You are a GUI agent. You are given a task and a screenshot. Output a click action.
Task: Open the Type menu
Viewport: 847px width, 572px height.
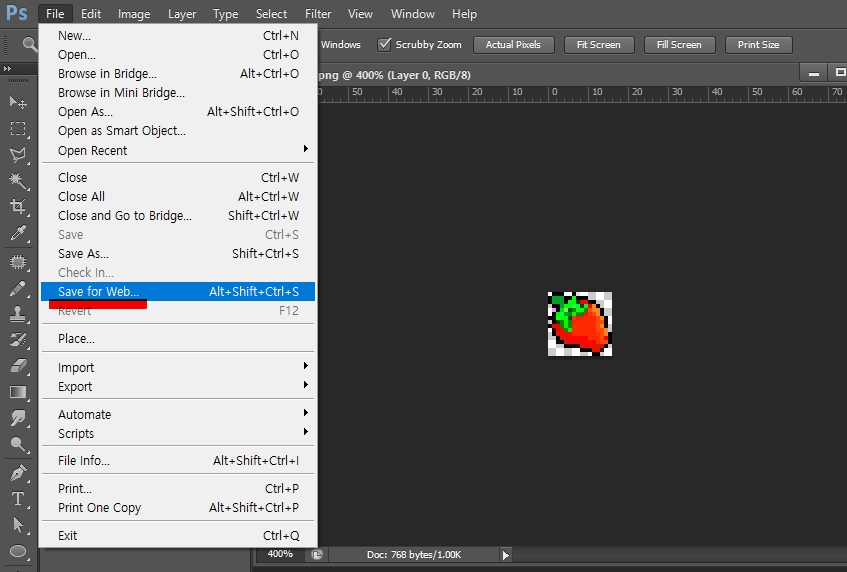225,14
